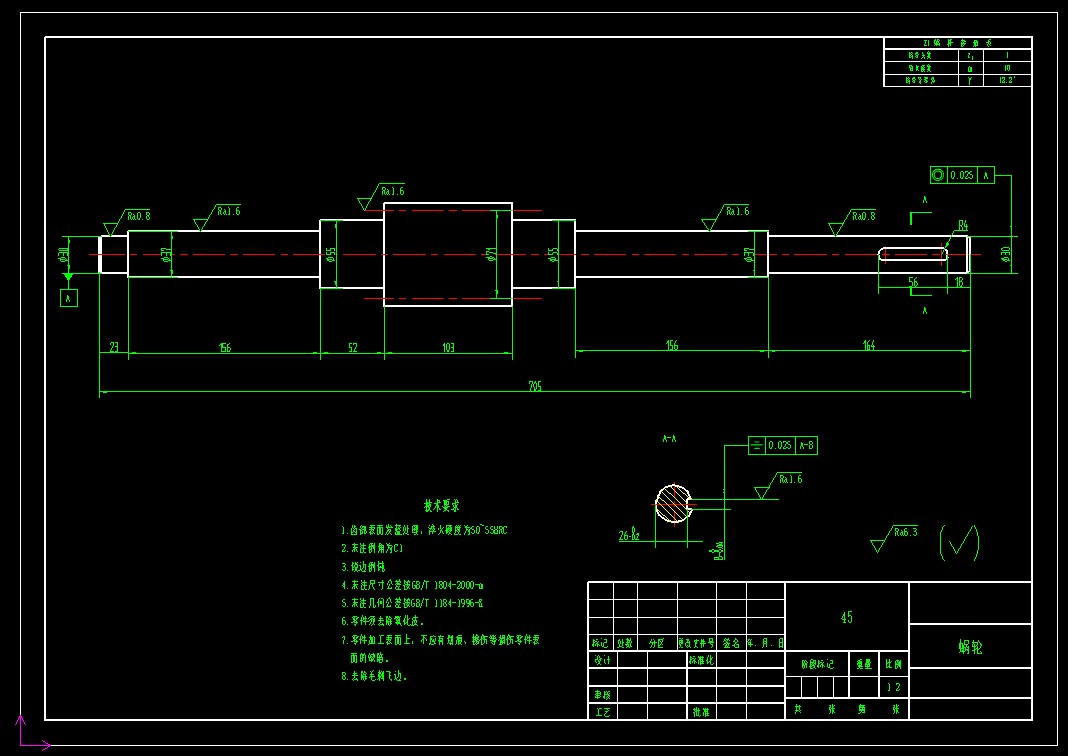This screenshot has height=756, width=1068.
Task: Select the 52 length dimension
Action: pyautogui.click(x=353, y=347)
